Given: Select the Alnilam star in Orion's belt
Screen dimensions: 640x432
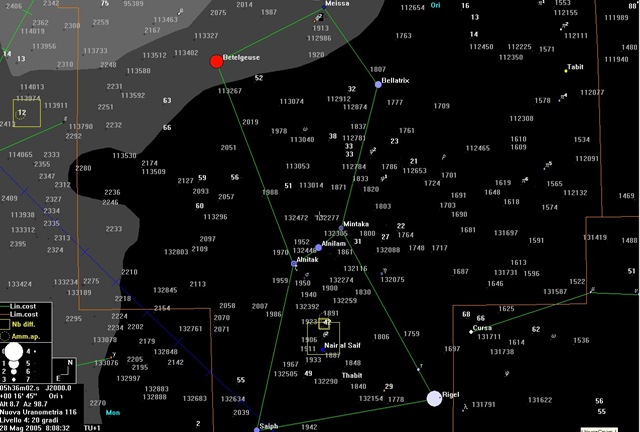Looking at the screenshot, I should pyautogui.click(x=318, y=247).
